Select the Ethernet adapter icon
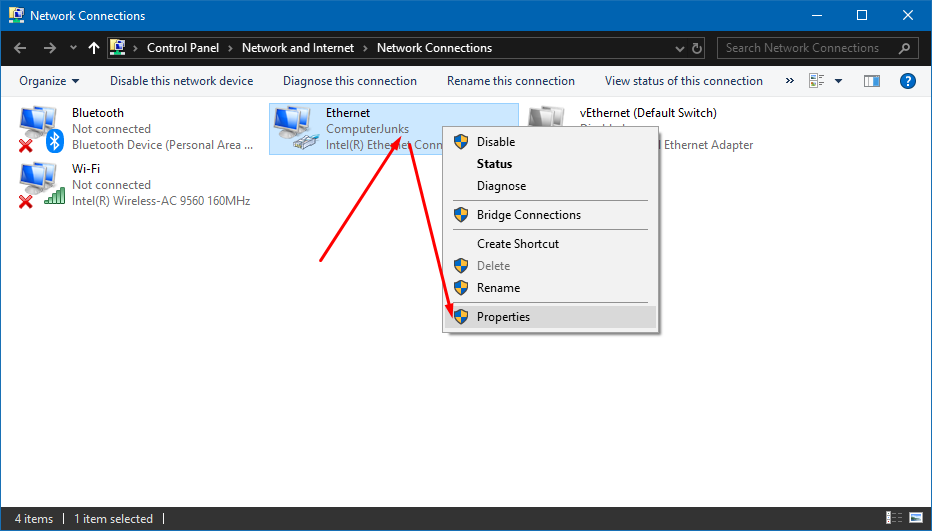This screenshot has width=932, height=531. [296, 128]
